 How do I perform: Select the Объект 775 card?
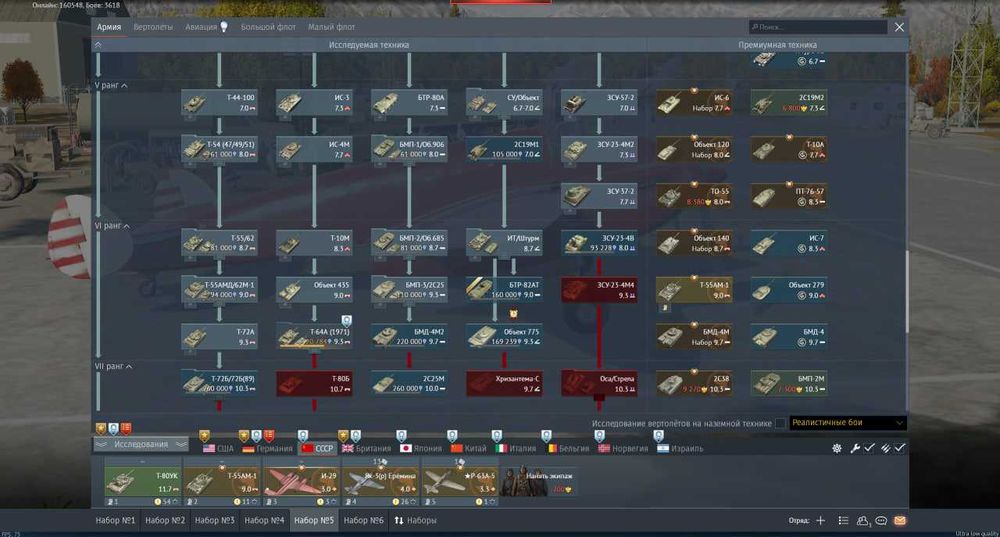[x=504, y=337]
